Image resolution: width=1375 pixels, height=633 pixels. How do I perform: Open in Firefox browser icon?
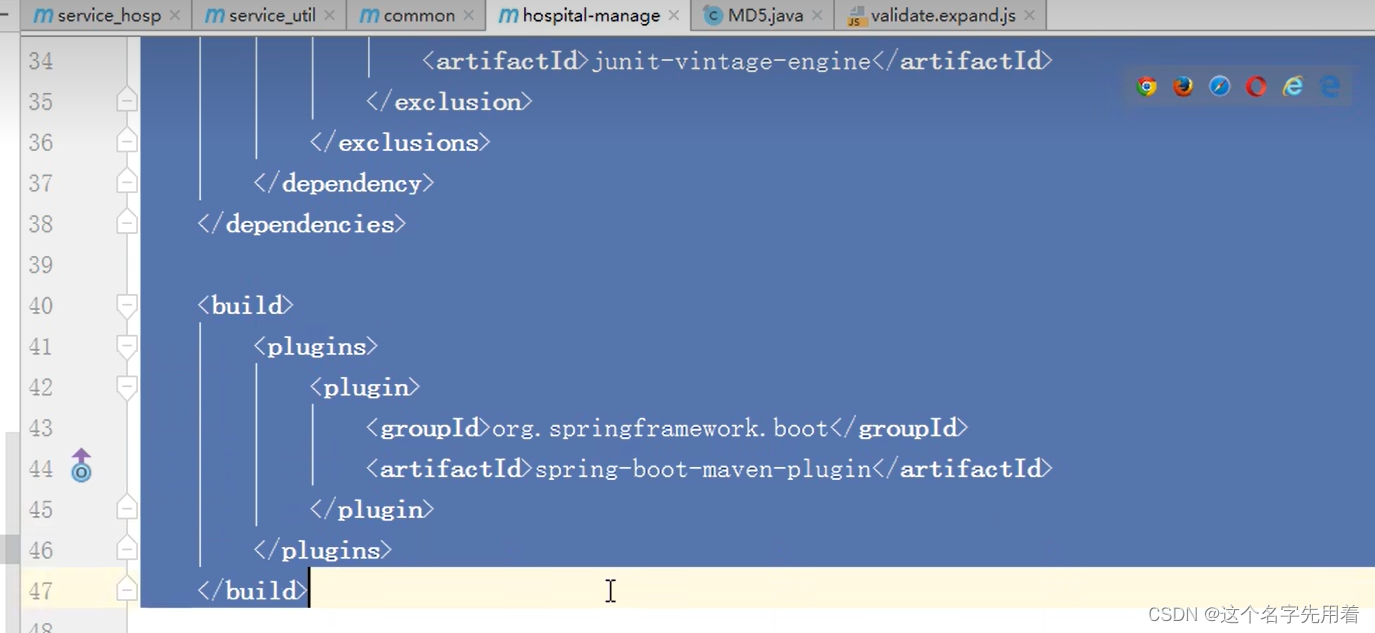pos(1183,87)
